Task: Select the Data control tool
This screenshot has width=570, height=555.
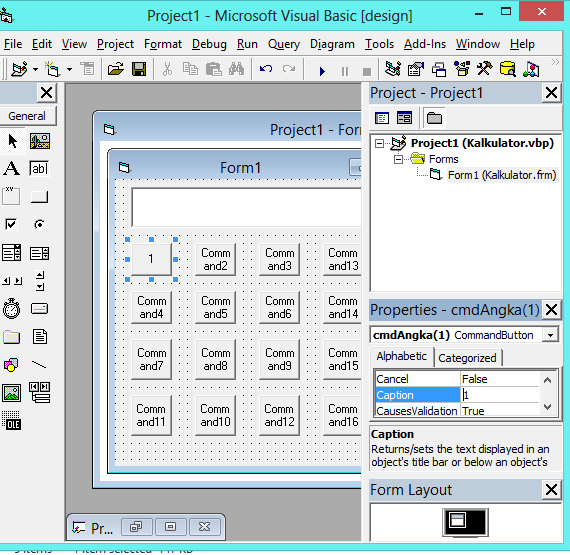Action: (x=40, y=393)
